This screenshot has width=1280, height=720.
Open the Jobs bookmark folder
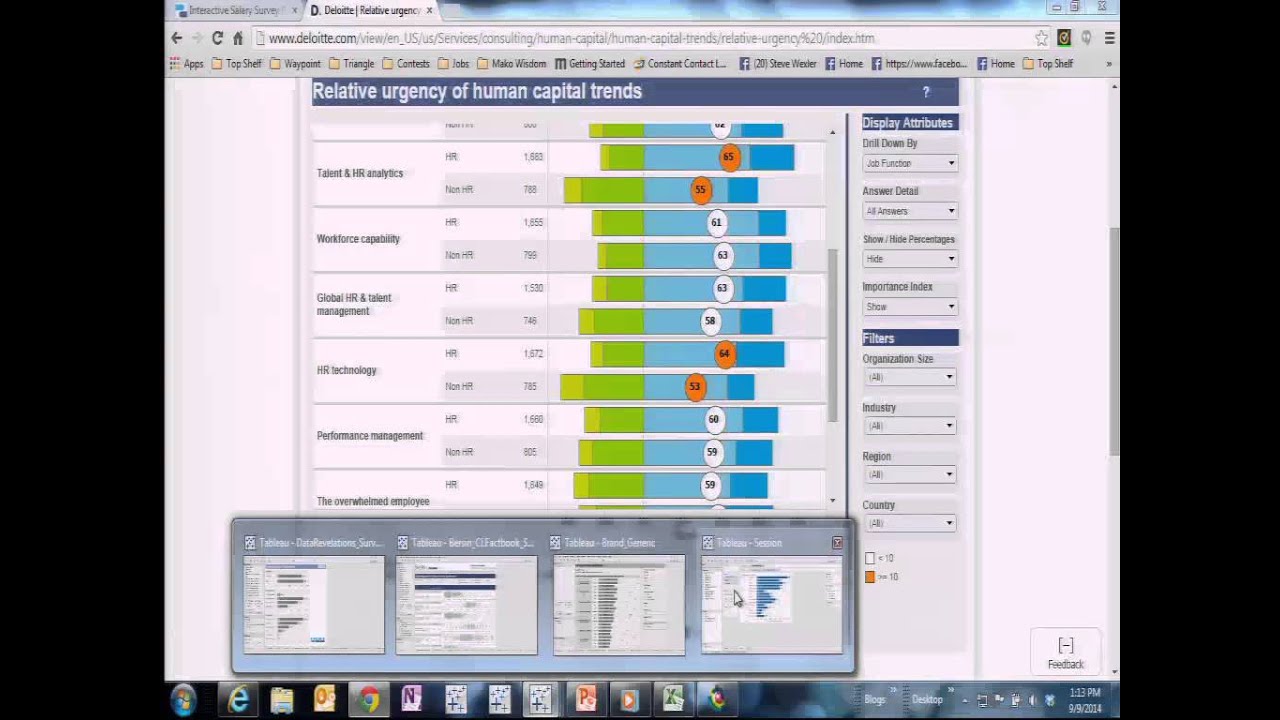click(x=453, y=64)
